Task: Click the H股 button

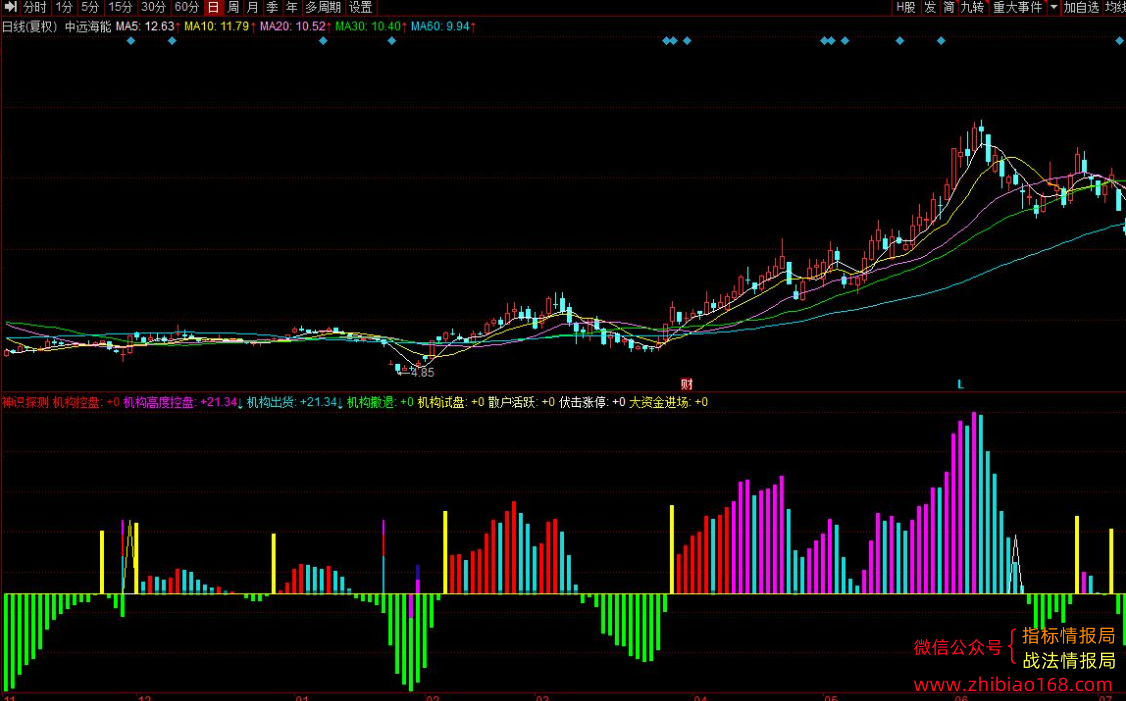Action: [x=906, y=7]
